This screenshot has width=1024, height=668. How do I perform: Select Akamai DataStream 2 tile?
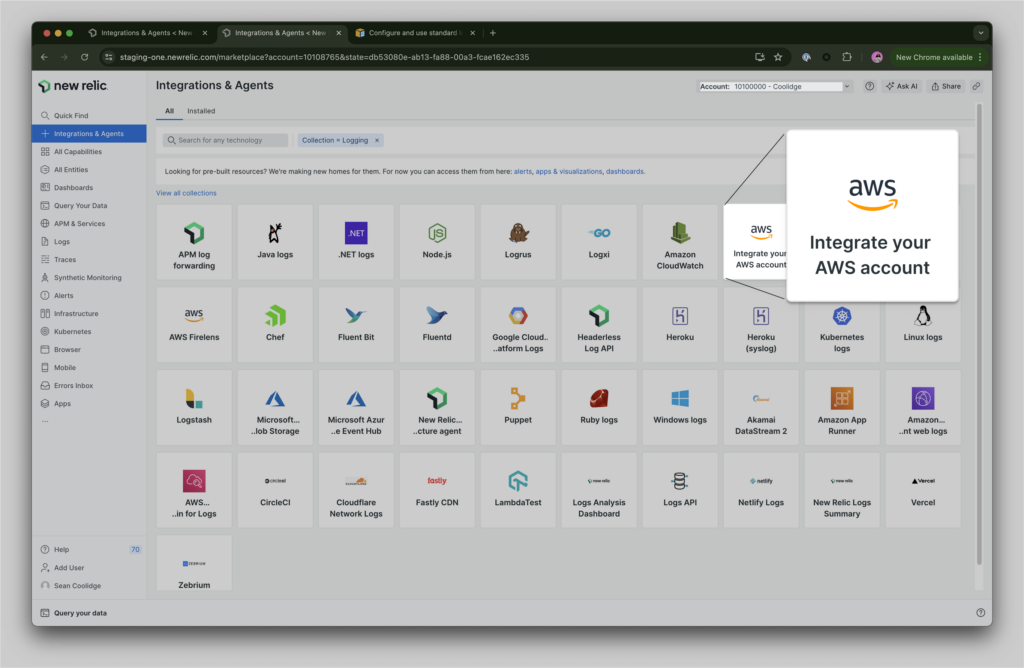coord(761,407)
